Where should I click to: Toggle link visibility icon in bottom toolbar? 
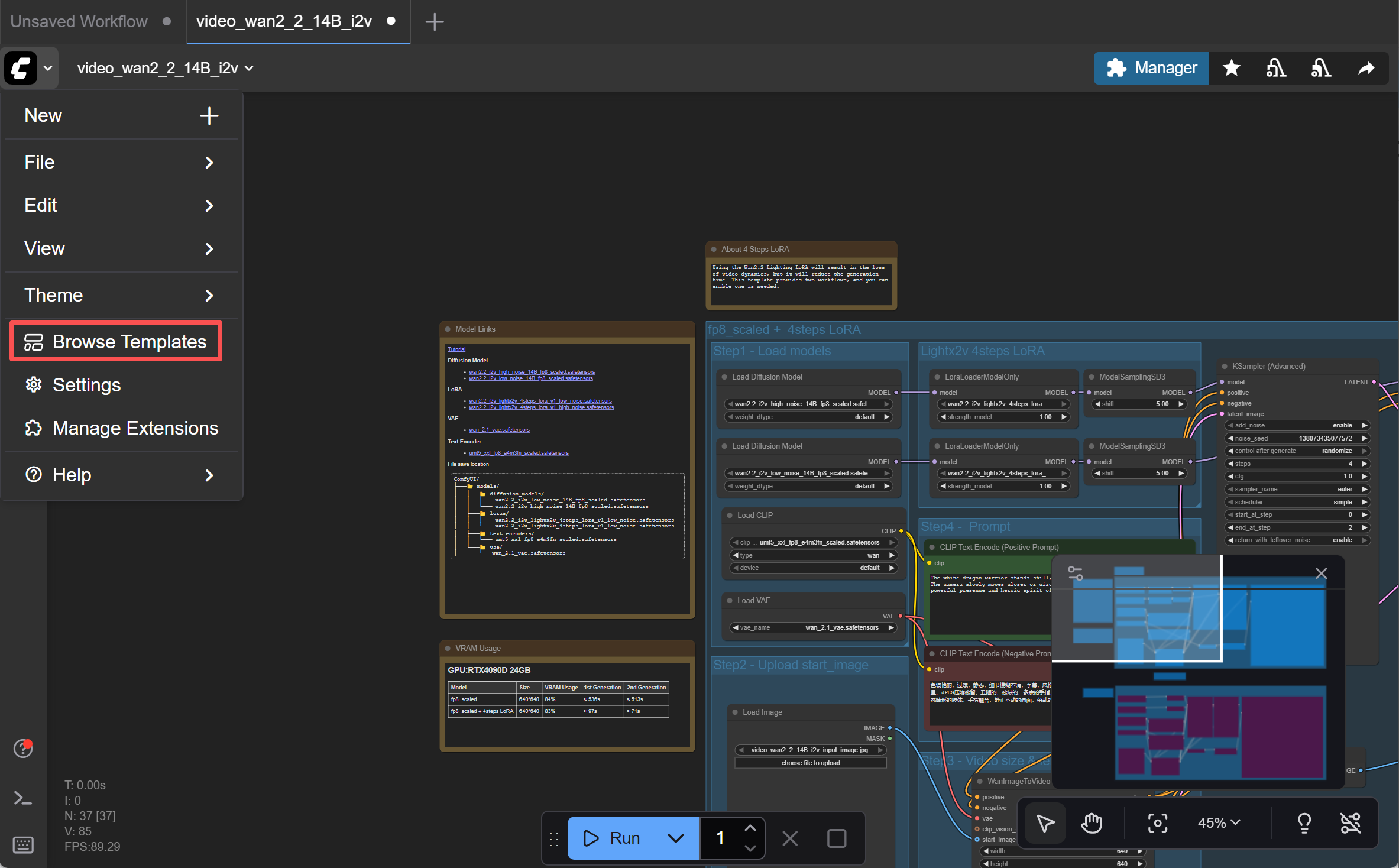tap(1351, 822)
